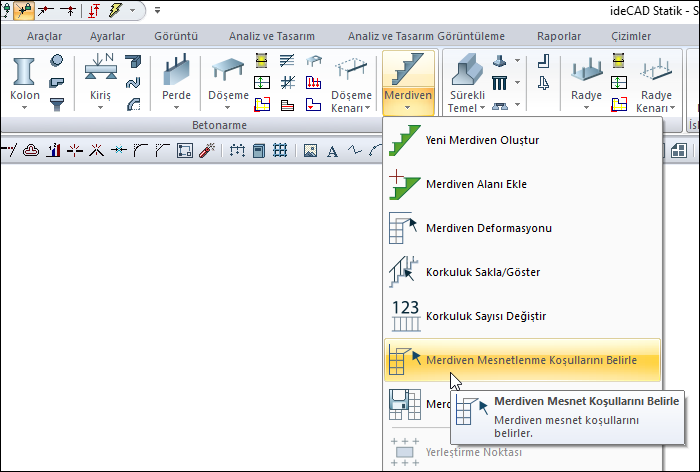Click the lightning bolt icon in quick access toolbar
Screen dimensions: 700x472
117,11
